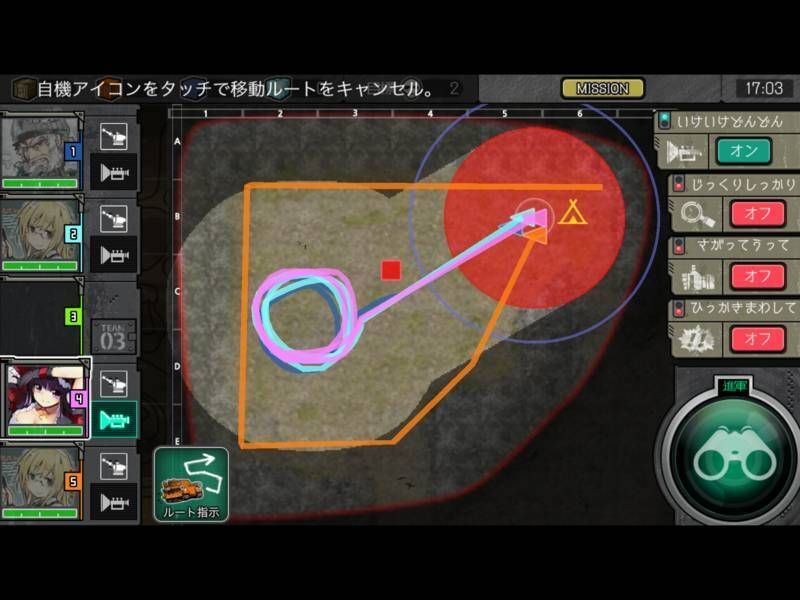Image resolution: width=800 pixels, height=600 pixels.
Task: Tap unit 5's horn command icon
Action: coord(113,502)
